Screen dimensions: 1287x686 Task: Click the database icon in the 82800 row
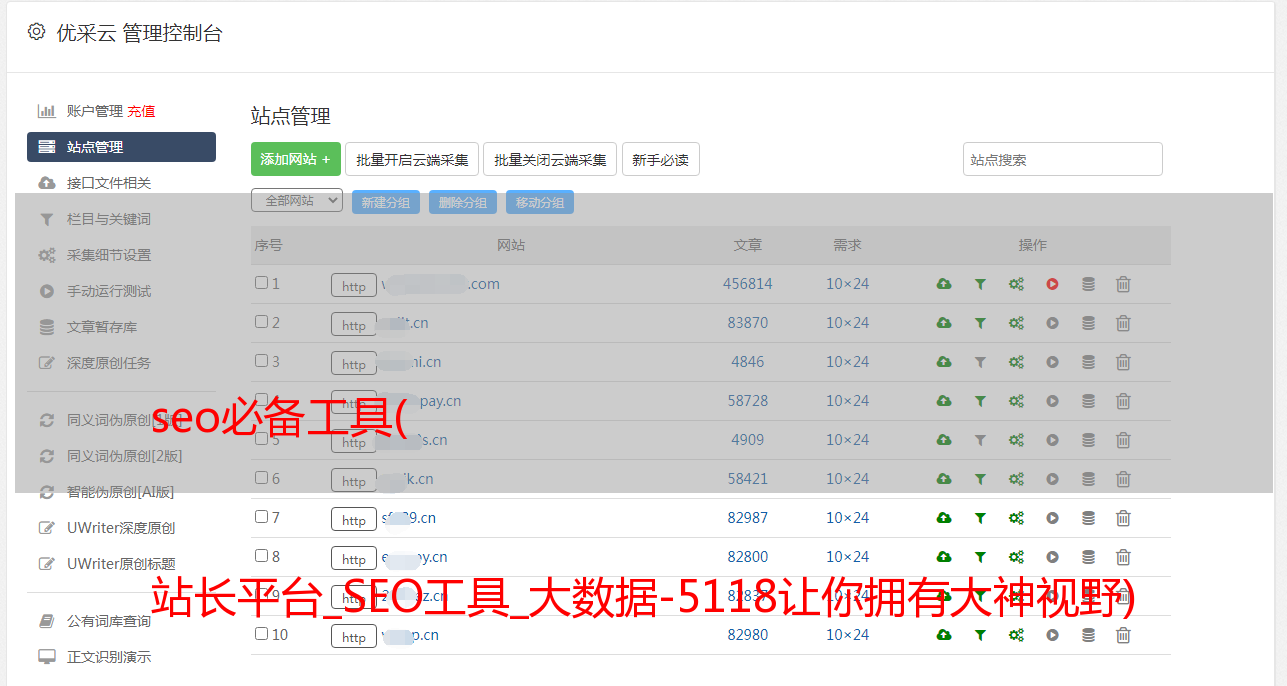(1088, 557)
